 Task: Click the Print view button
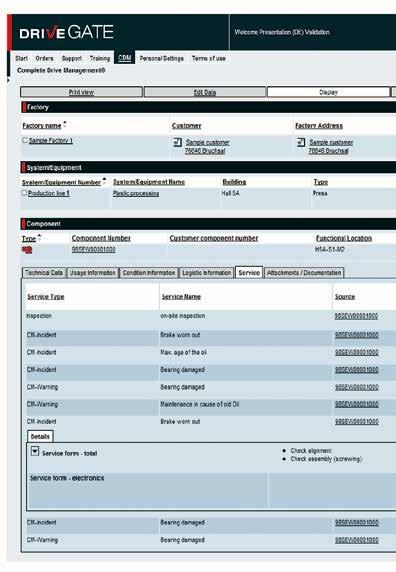(81, 92)
